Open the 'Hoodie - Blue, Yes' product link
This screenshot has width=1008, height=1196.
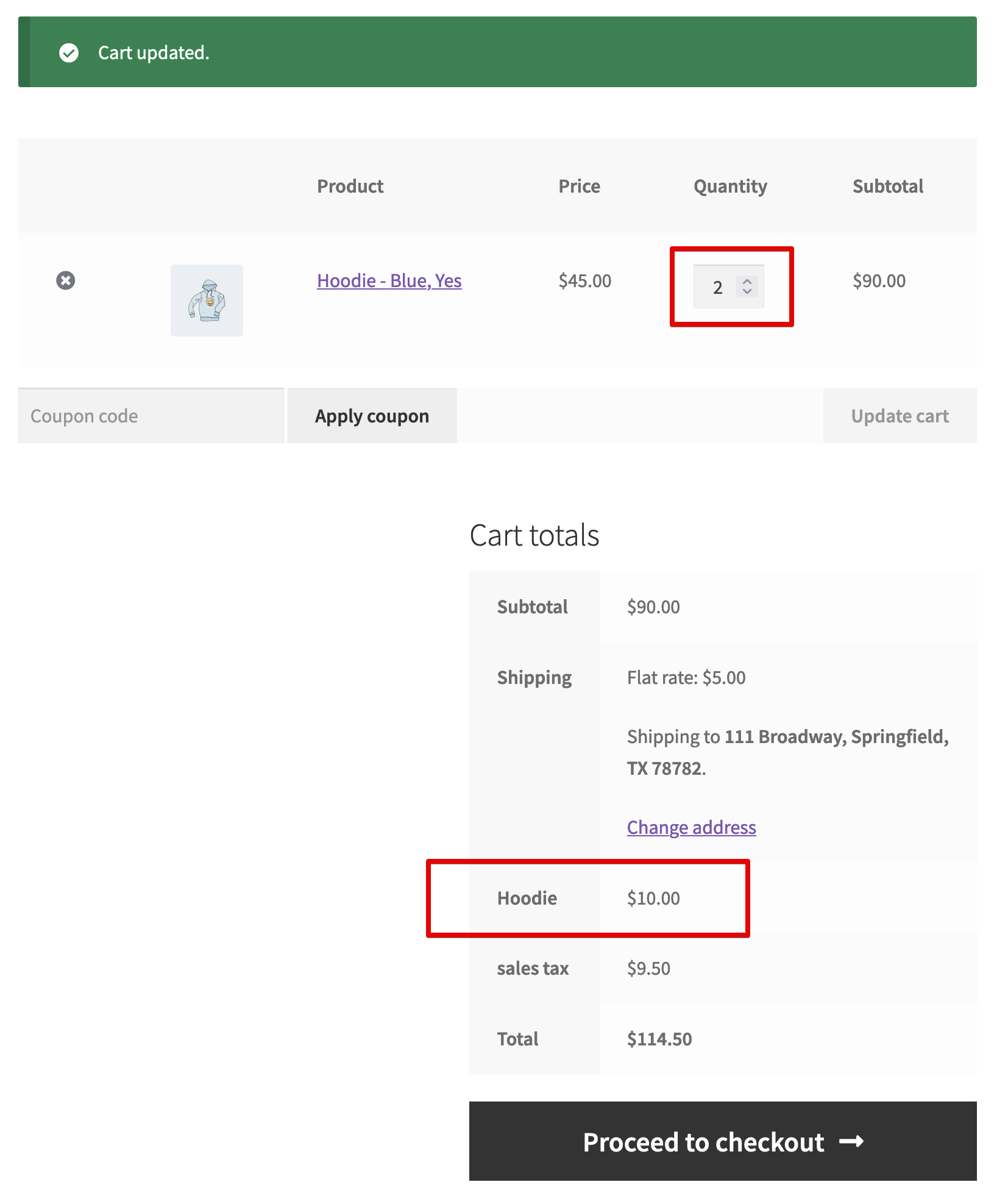389,280
